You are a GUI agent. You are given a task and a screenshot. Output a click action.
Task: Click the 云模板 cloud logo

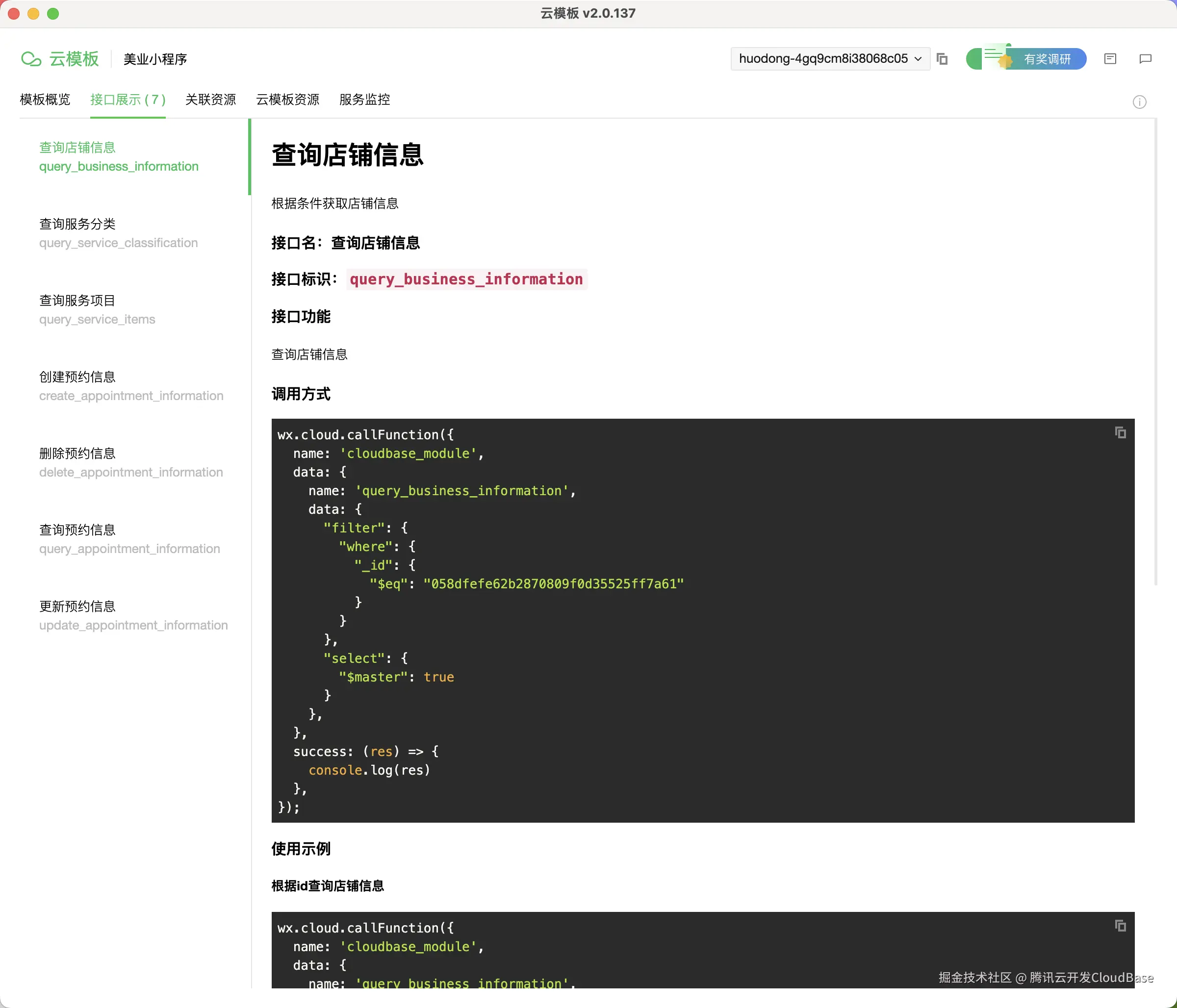tap(31, 59)
